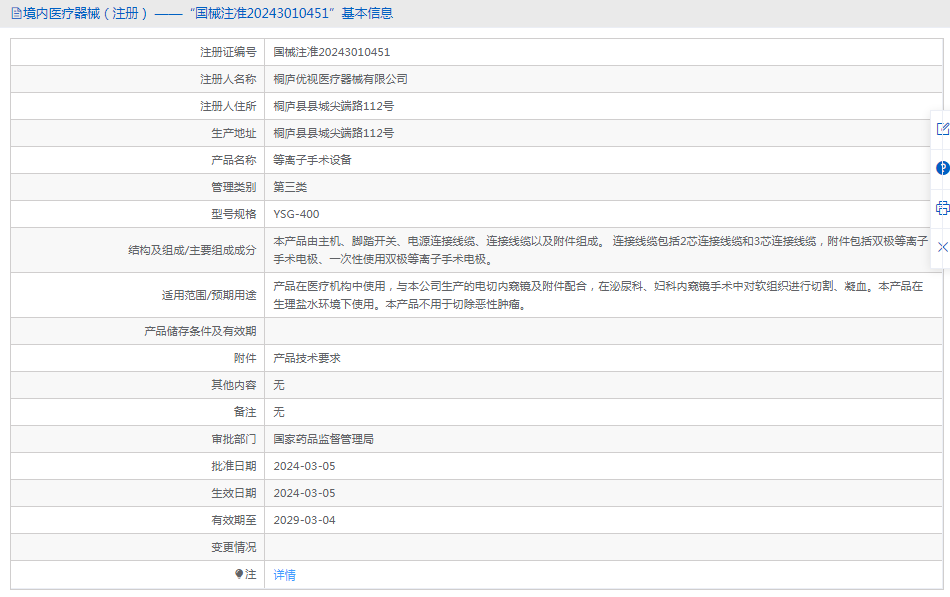Open the 详情 link in the 注 row

click(285, 575)
